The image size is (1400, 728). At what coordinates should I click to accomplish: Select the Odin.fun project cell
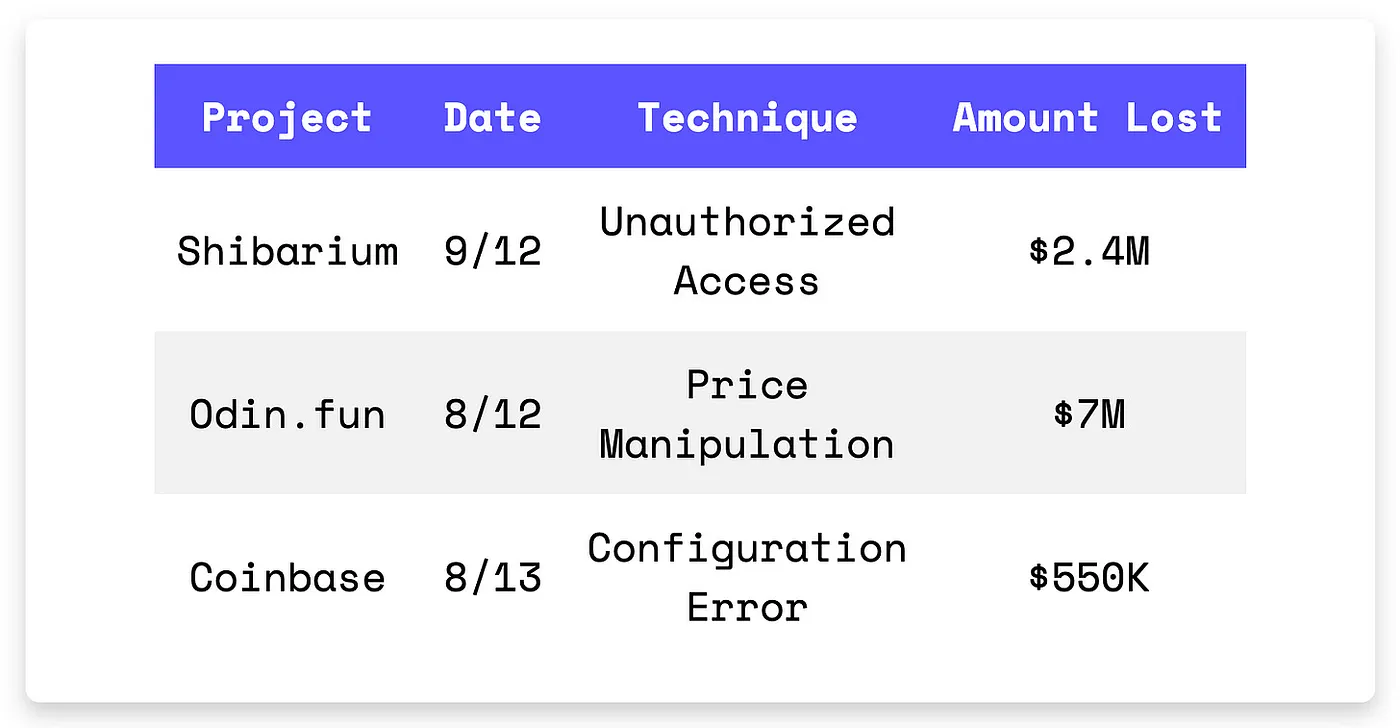(287, 413)
